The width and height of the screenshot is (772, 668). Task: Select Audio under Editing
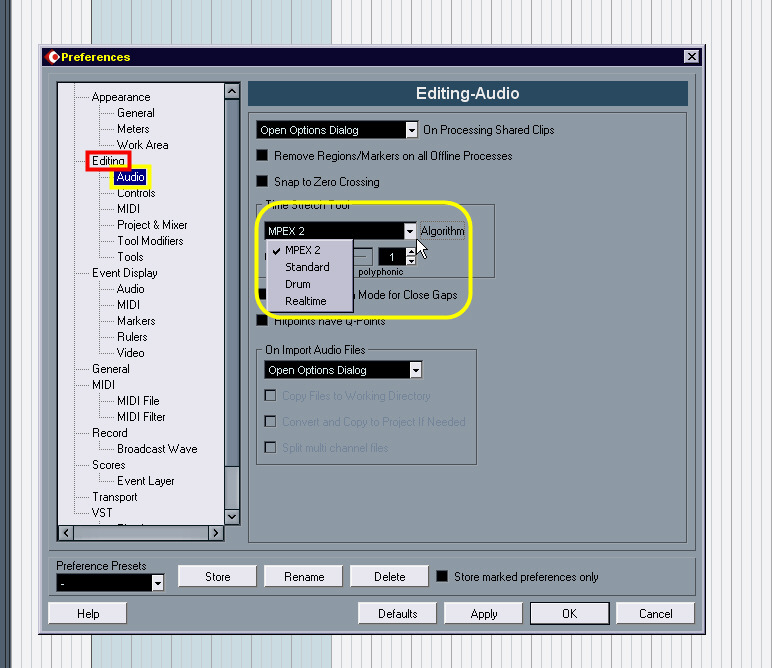130,177
